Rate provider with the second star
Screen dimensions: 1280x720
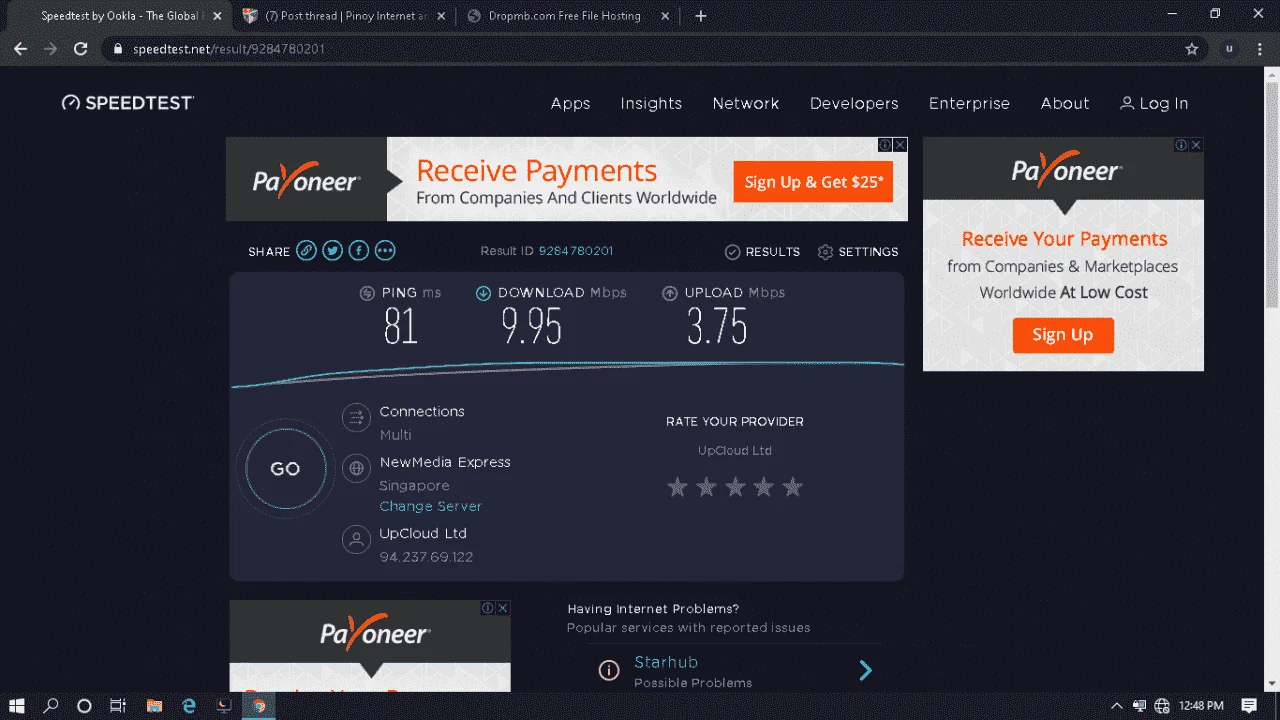pyautogui.click(x=706, y=487)
